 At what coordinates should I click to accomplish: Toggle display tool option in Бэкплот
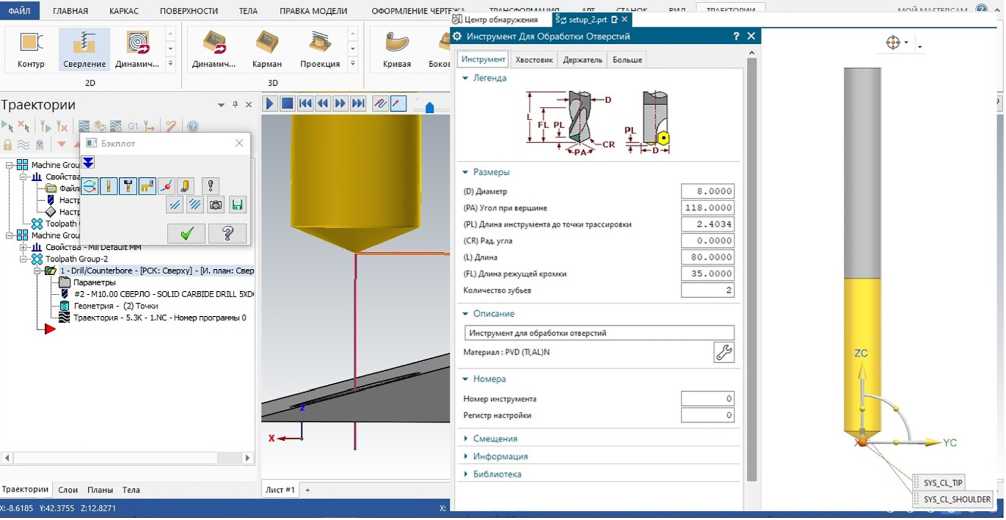pos(109,186)
